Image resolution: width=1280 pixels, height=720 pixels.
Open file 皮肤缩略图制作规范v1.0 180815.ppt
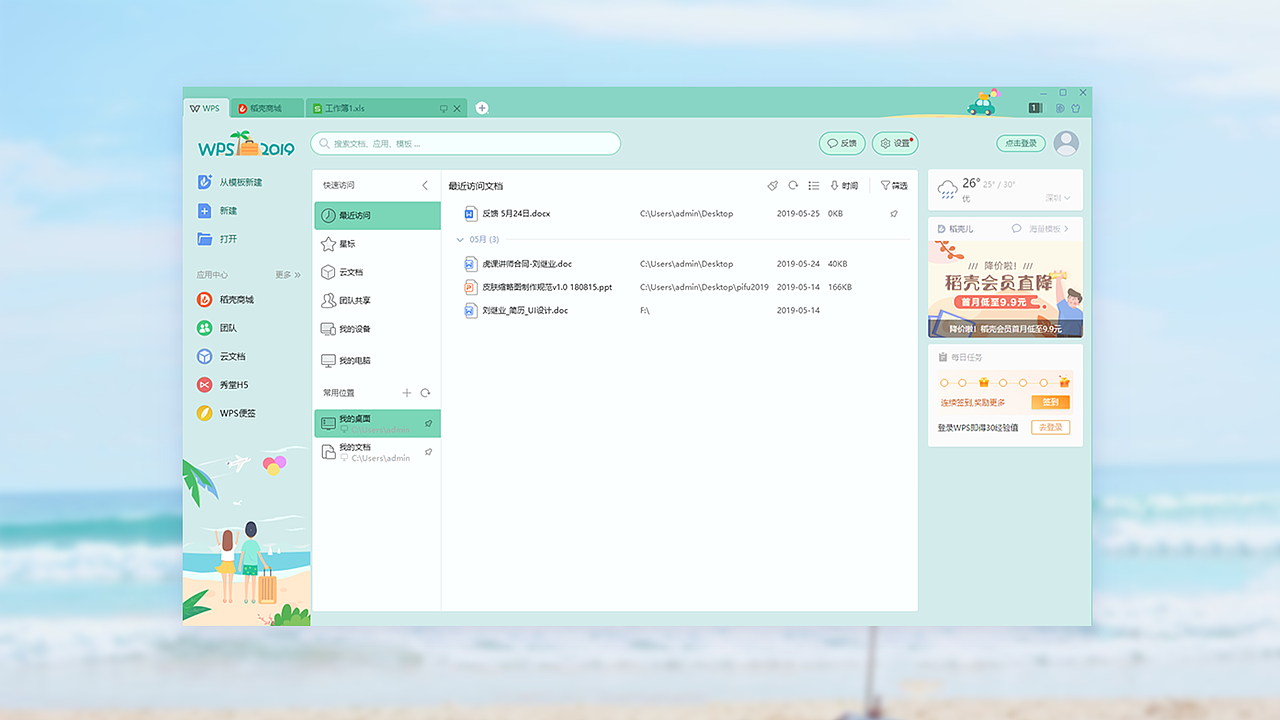tap(547, 287)
